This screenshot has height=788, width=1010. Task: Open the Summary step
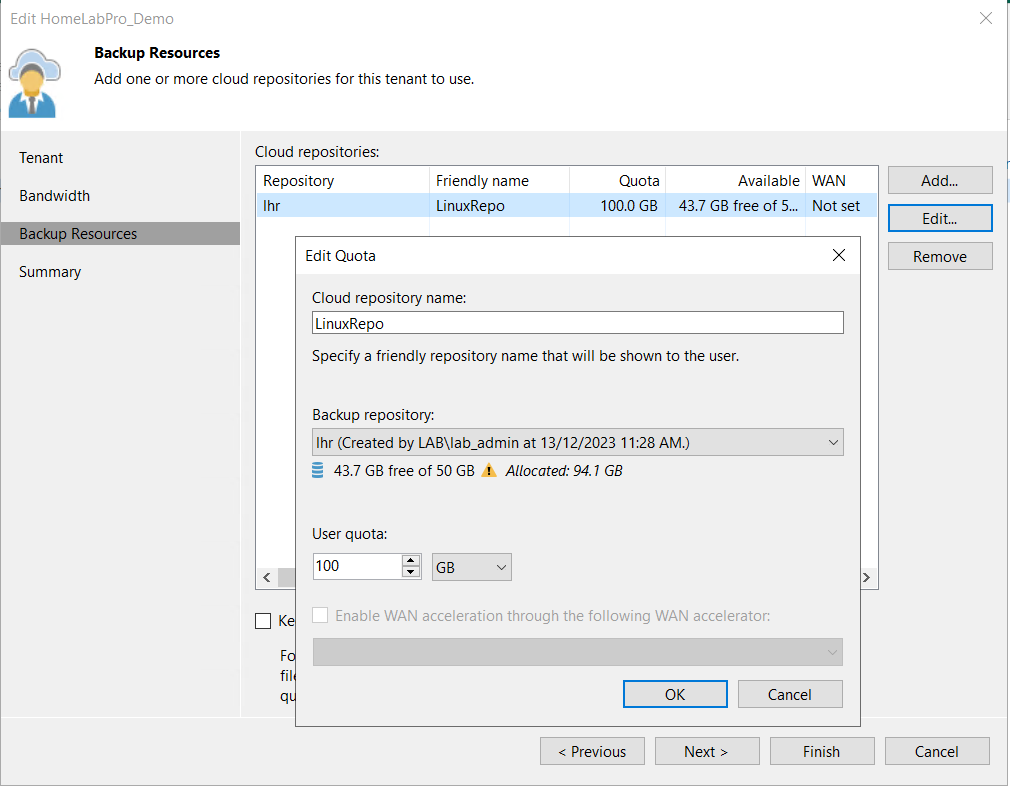pyautogui.click(x=50, y=272)
